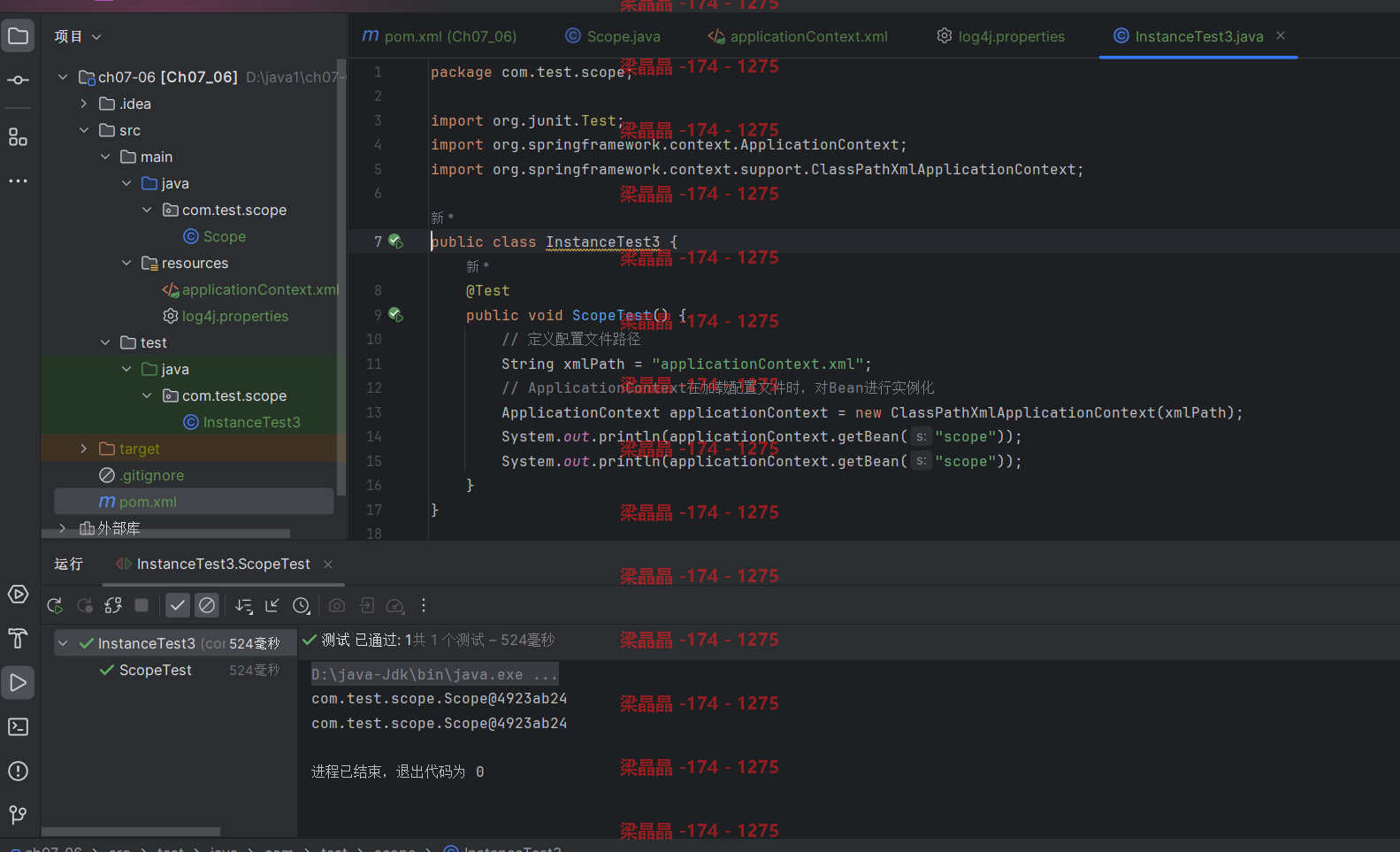Viewport: 1400px width, 852px height.
Task: Open the Build hammer tool window
Action: 18,639
